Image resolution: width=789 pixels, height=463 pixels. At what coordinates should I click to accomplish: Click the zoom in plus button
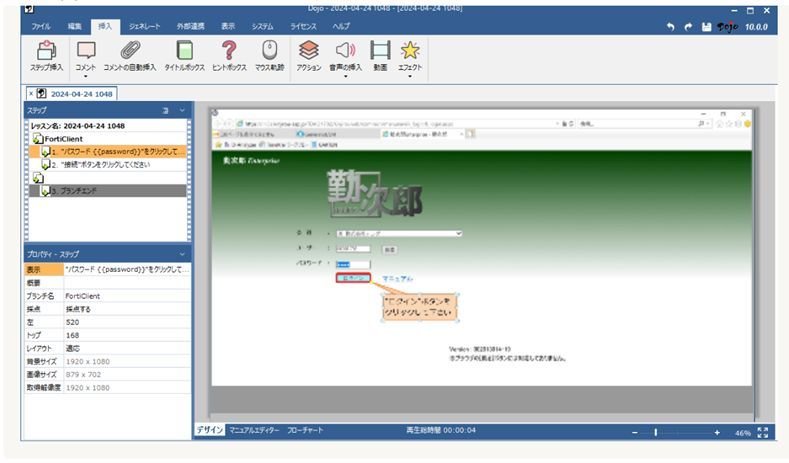(x=717, y=432)
